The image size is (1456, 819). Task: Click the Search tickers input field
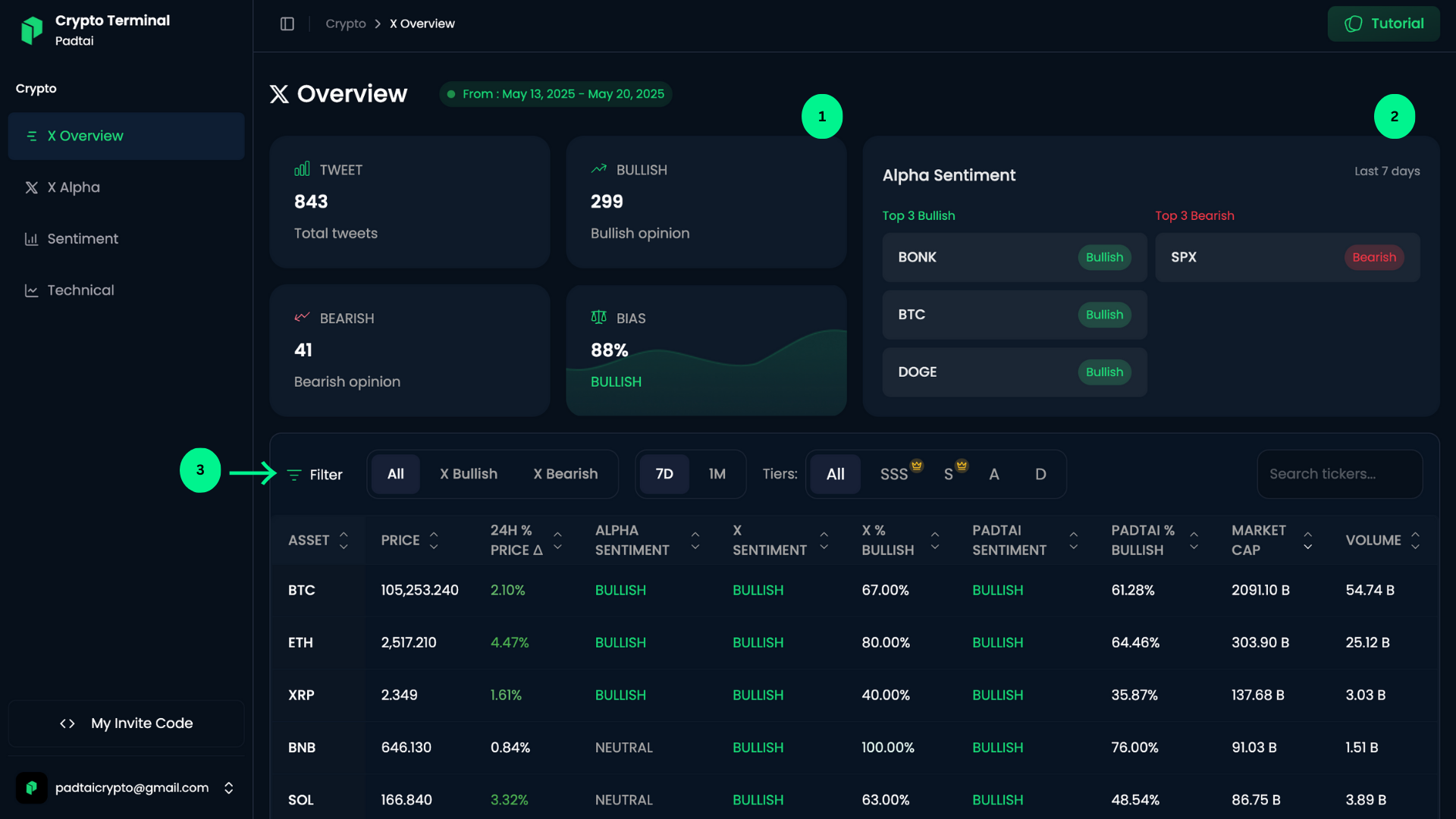click(x=1339, y=474)
